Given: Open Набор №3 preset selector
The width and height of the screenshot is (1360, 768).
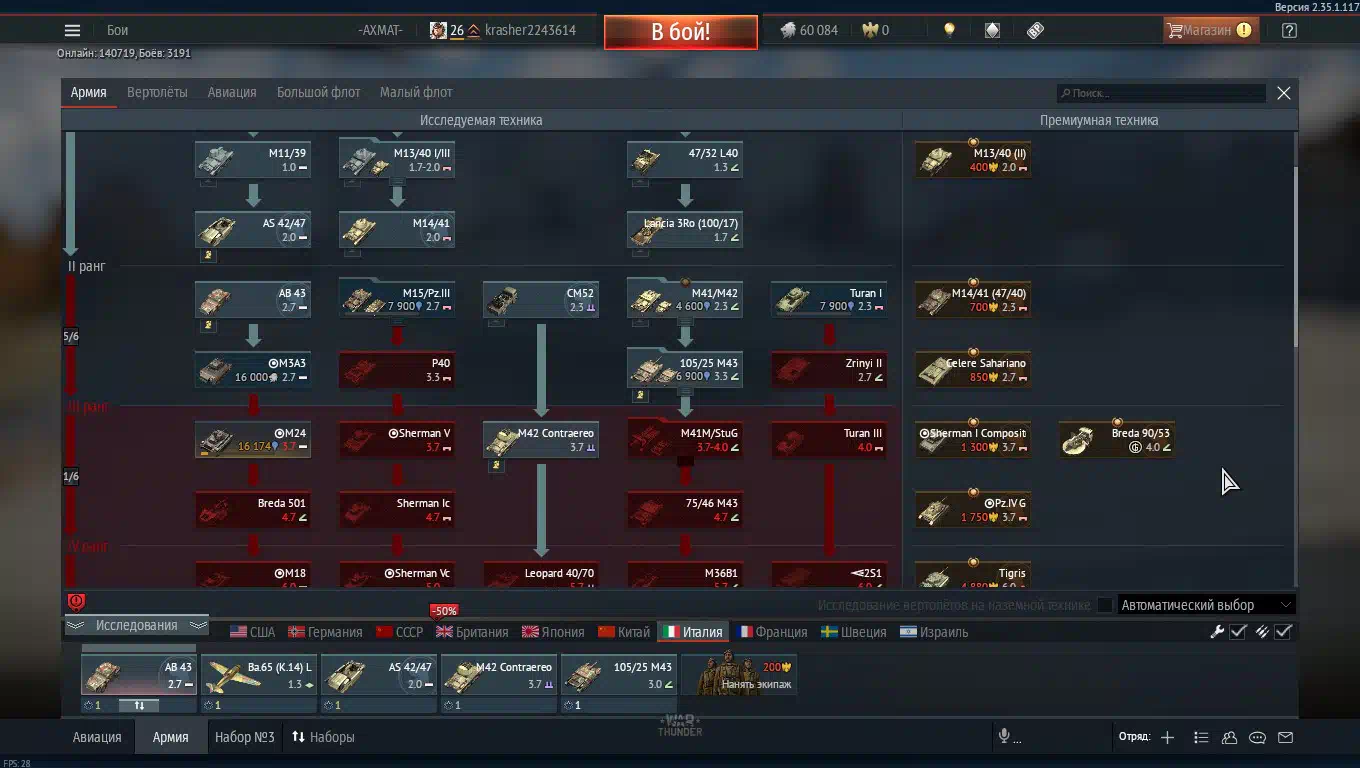Looking at the screenshot, I should pos(244,737).
